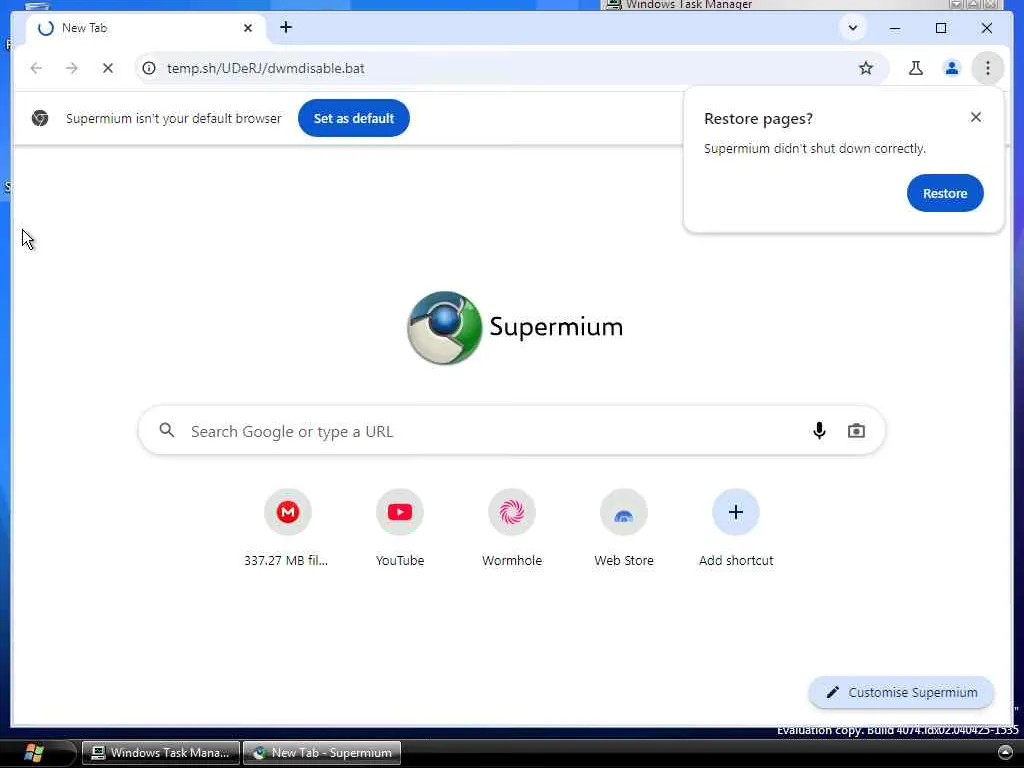The width and height of the screenshot is (1024, 768).
Task: Stop loading the page with the X icon
Action: coord(108,68)
